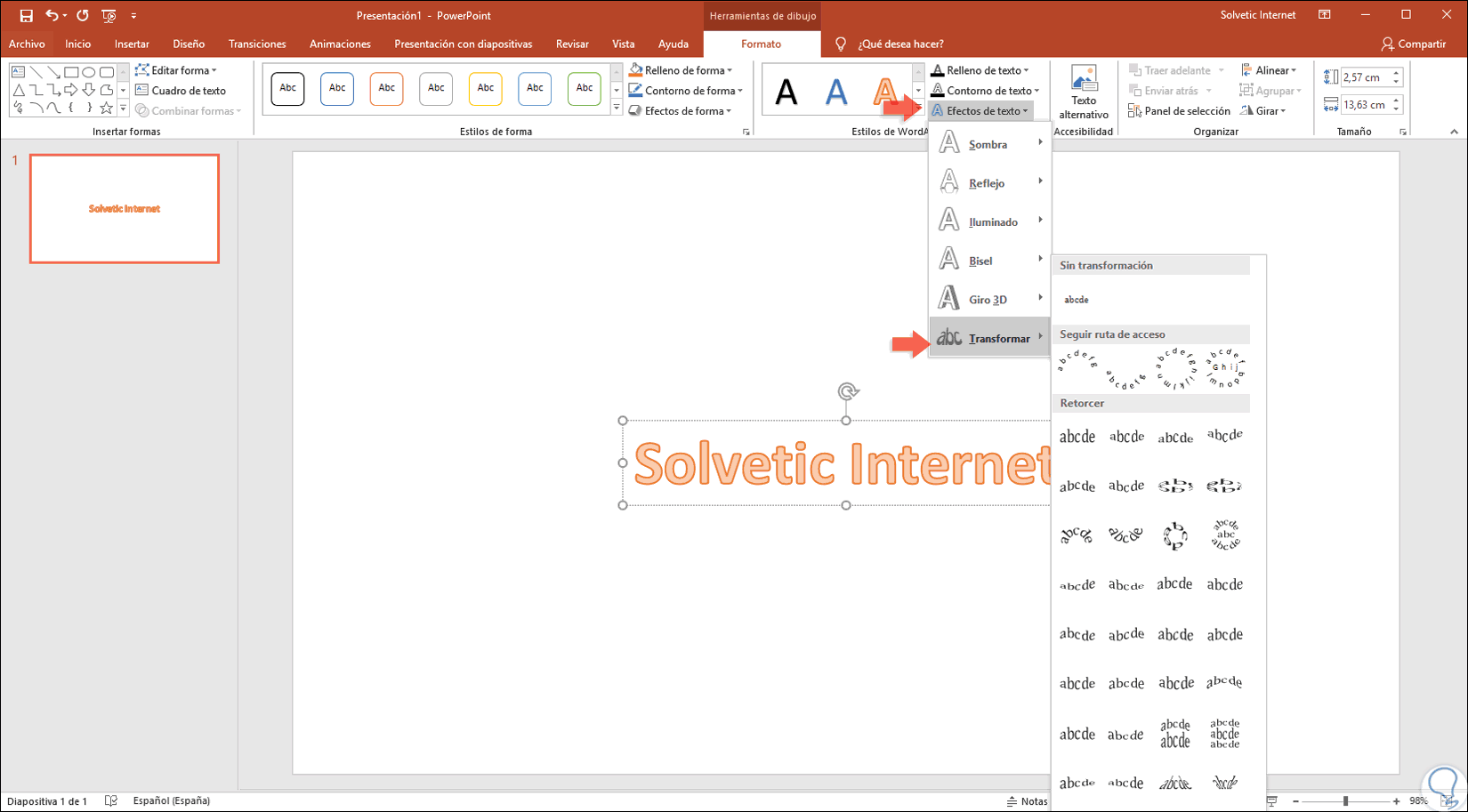This screenshot has width=1468, height=812.
Task: Open the Ribbon display options icon
Action: pos(1325,15)
